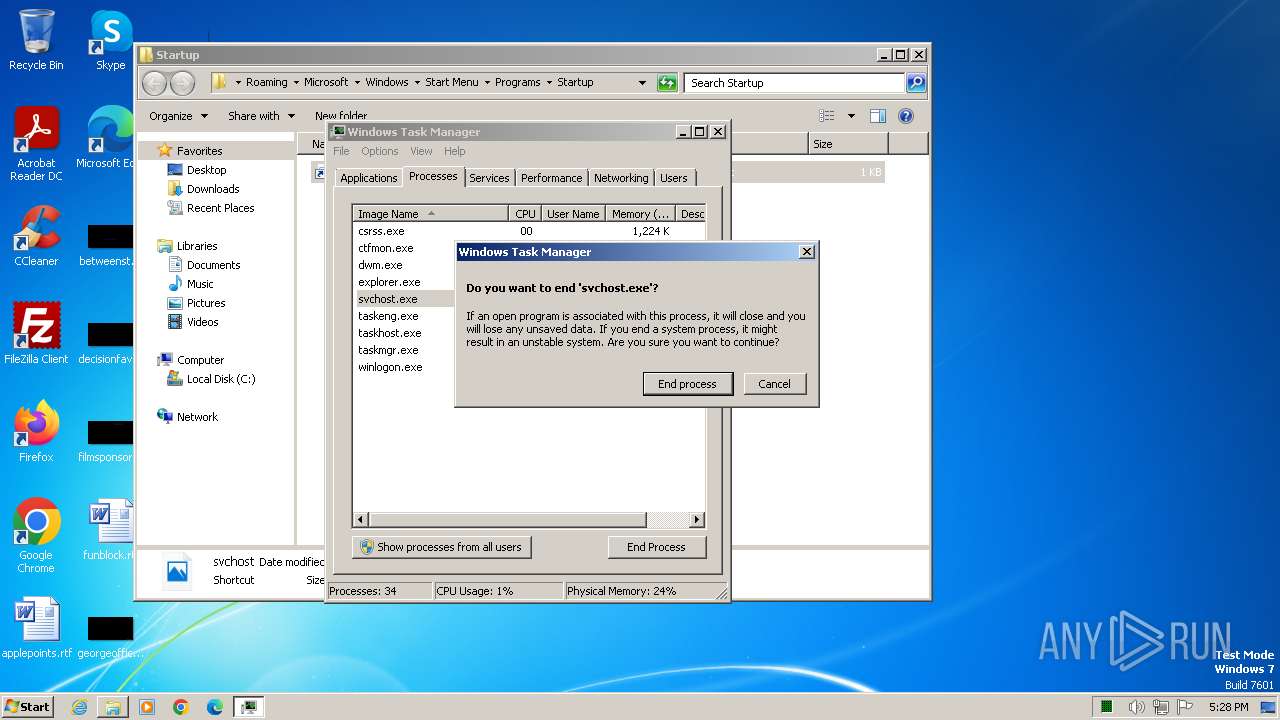Click the Explorer back arrow button

[155, 83]
